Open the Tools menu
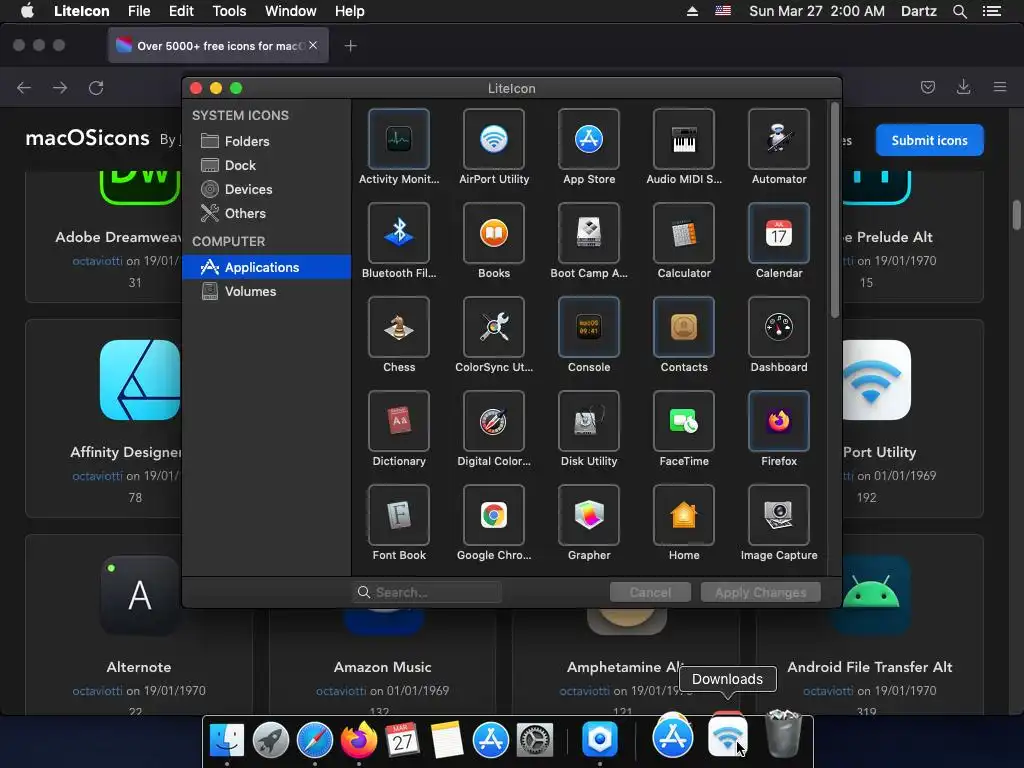1024x768 pixels. coord(229,11)
